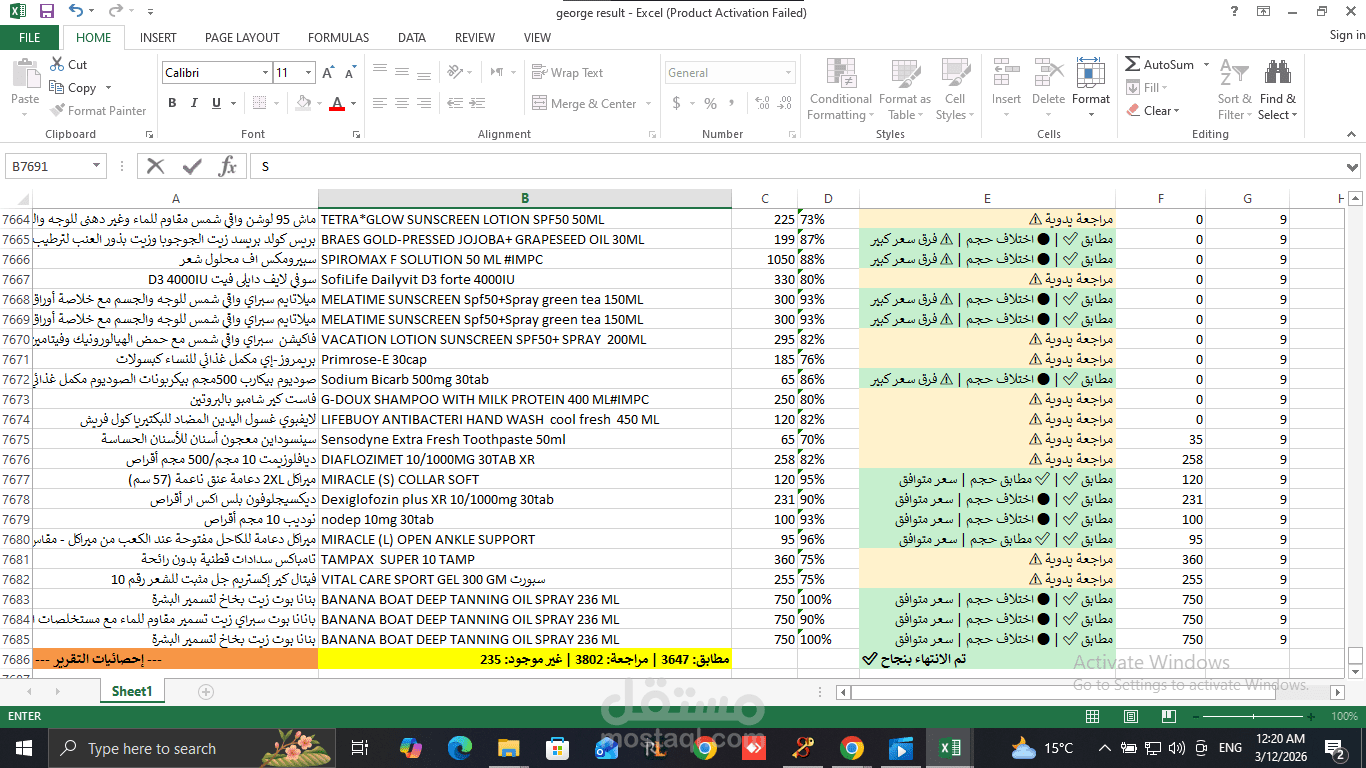
Task: Click the taskbar search box
Action: [x=192, y=748]
